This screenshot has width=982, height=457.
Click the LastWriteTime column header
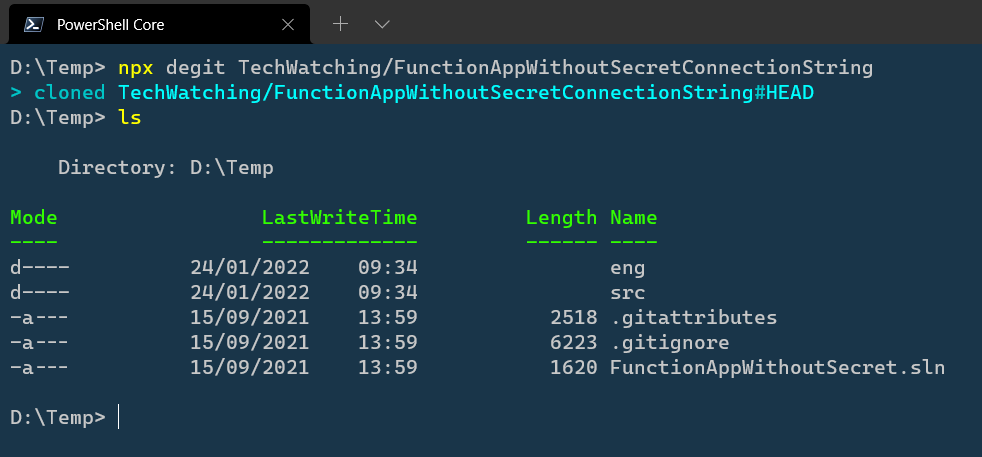coord(339,218)
